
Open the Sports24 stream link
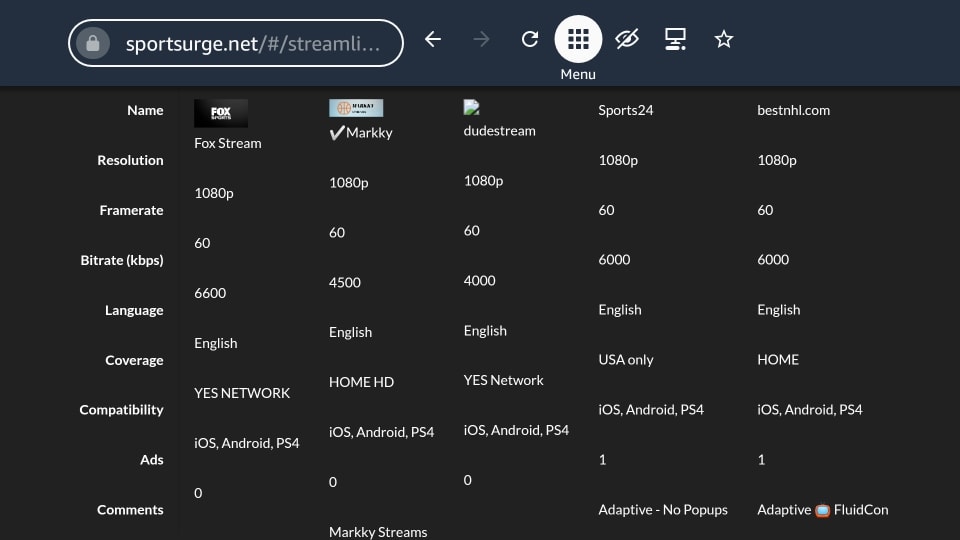coord(626,110)
